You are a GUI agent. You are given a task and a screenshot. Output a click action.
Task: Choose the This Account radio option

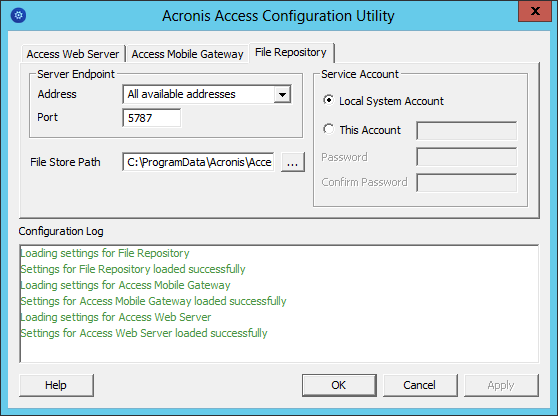(x=328, y=129)
